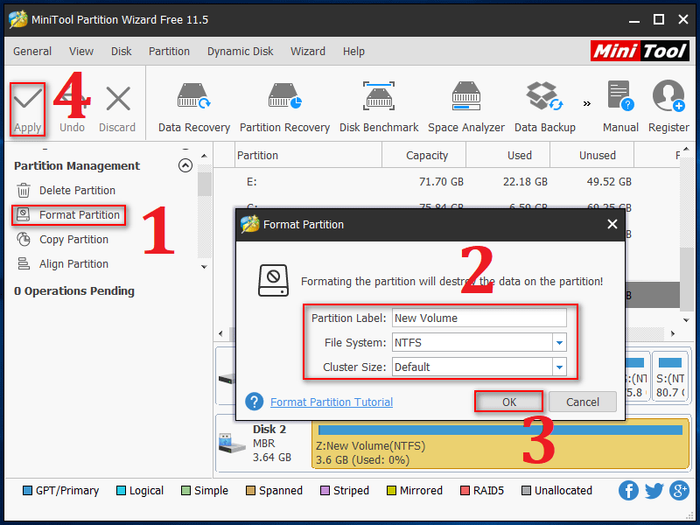Select Align Partition in sidebar
The width and height of the screenshot is (700, 525).
tap(63, 264)
